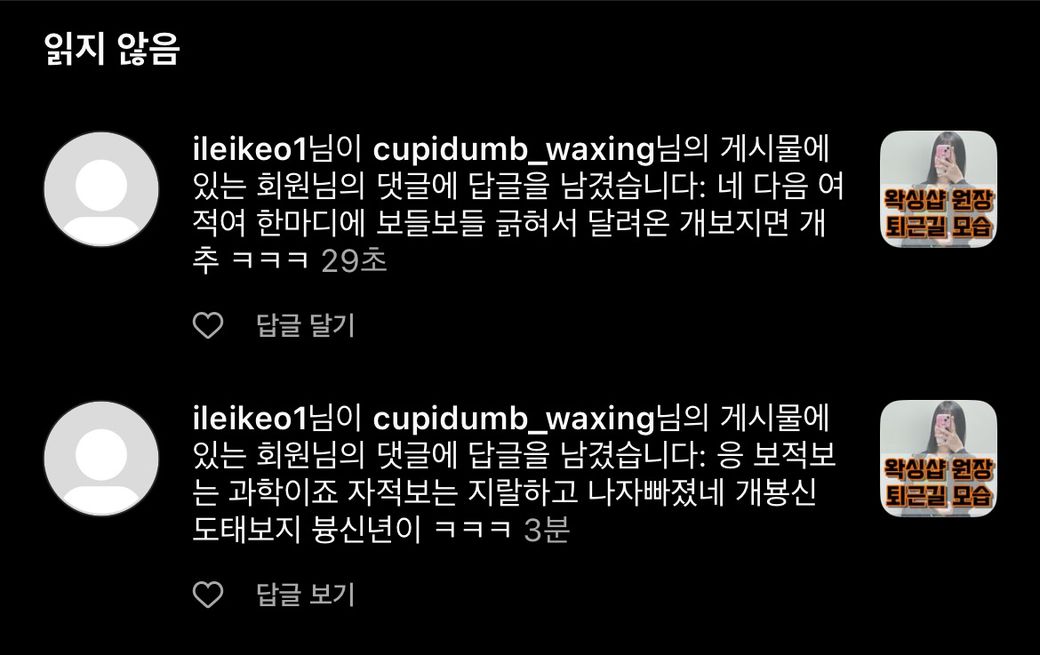The height and width of the screenshot is (655, 1040).
Task: Open cupidumb_waxing profile from first notification
Action: click(x=514, y=151)
